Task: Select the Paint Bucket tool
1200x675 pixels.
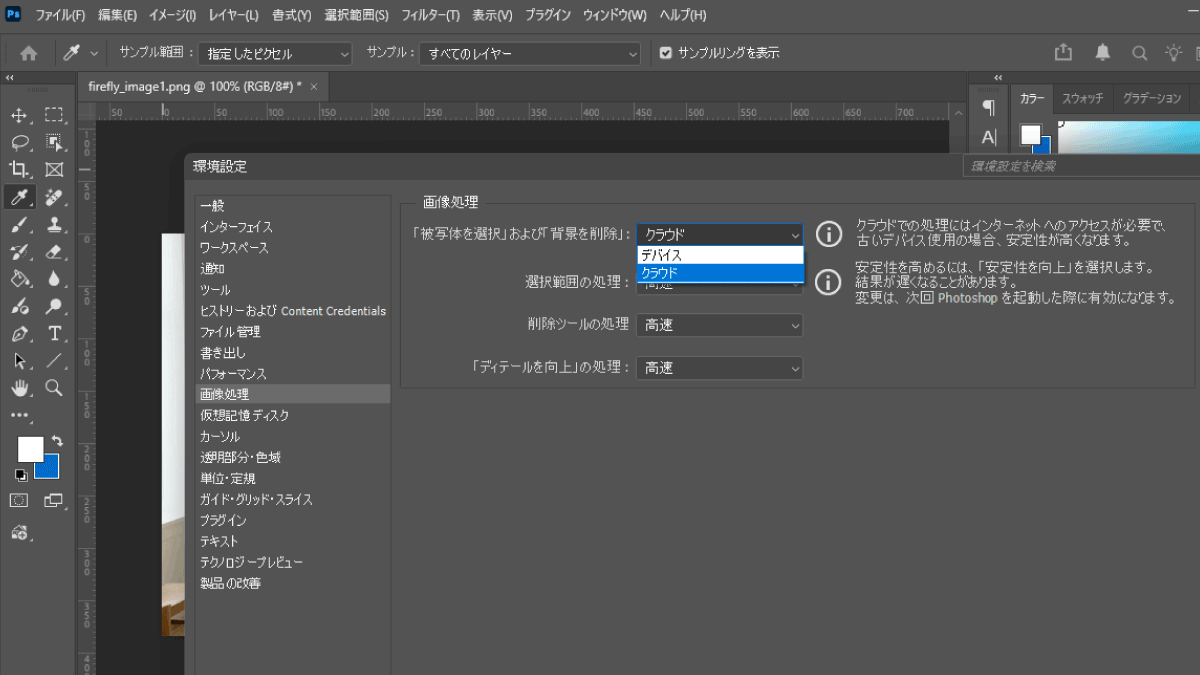Action: pos(18,278)
